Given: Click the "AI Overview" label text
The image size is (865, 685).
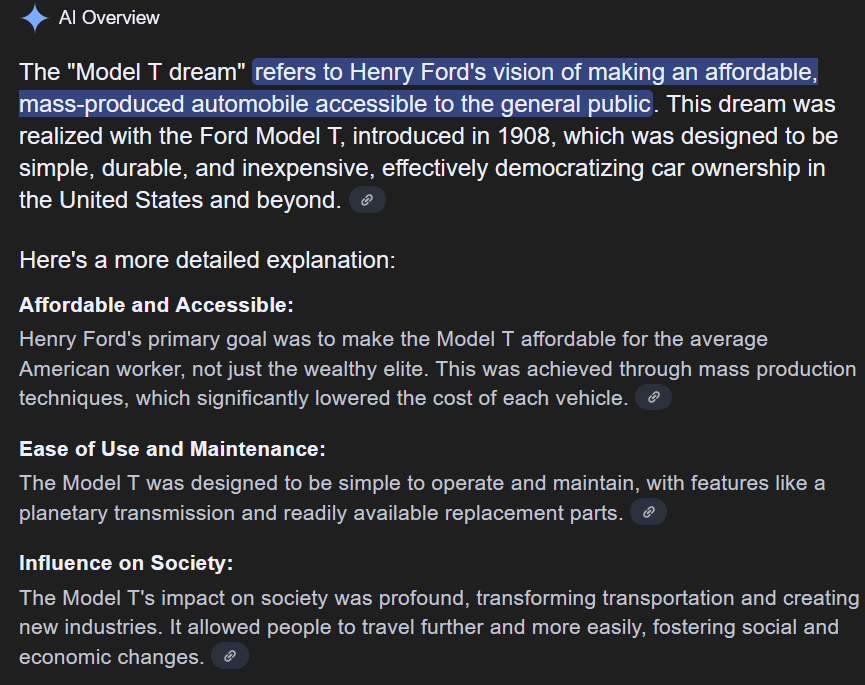Looking at the screenshot, I should click(109, 18).
